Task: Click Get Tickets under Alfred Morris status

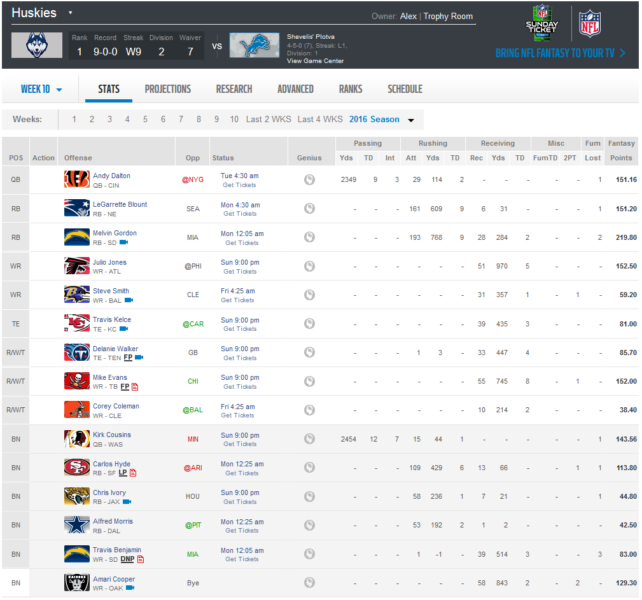Action: (x=242, y=530)
